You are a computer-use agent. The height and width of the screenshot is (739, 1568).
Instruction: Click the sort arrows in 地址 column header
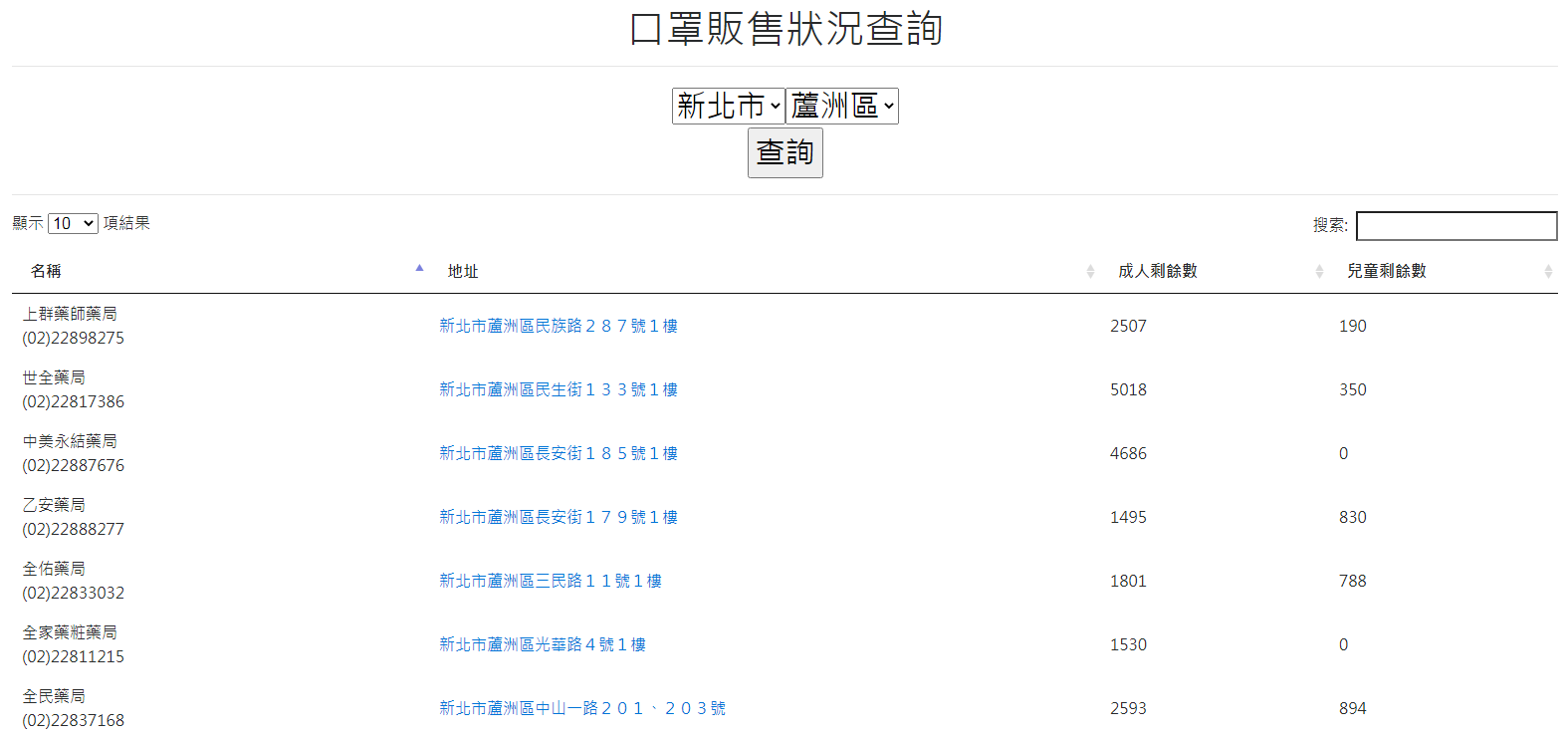1090,271
